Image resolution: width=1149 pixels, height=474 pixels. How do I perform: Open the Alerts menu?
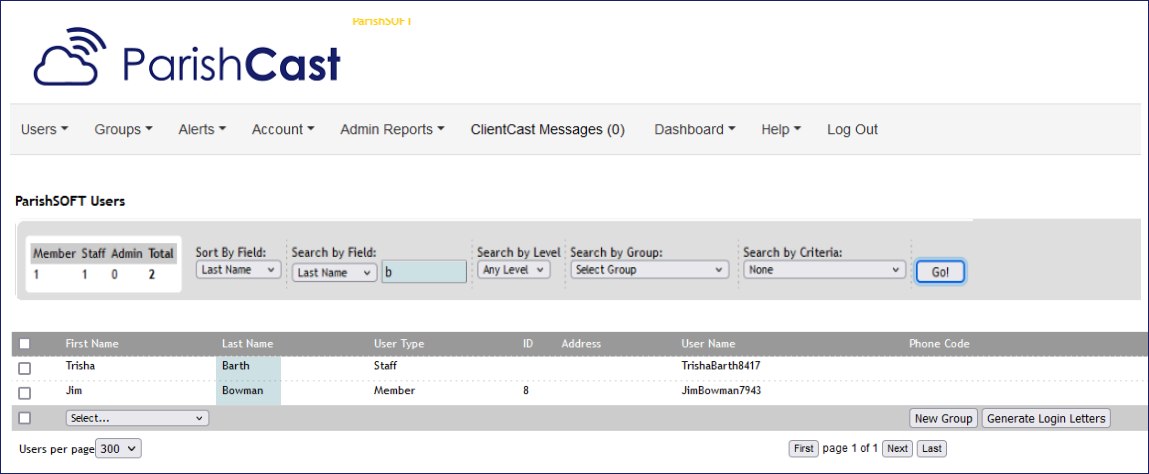(202, 130)
